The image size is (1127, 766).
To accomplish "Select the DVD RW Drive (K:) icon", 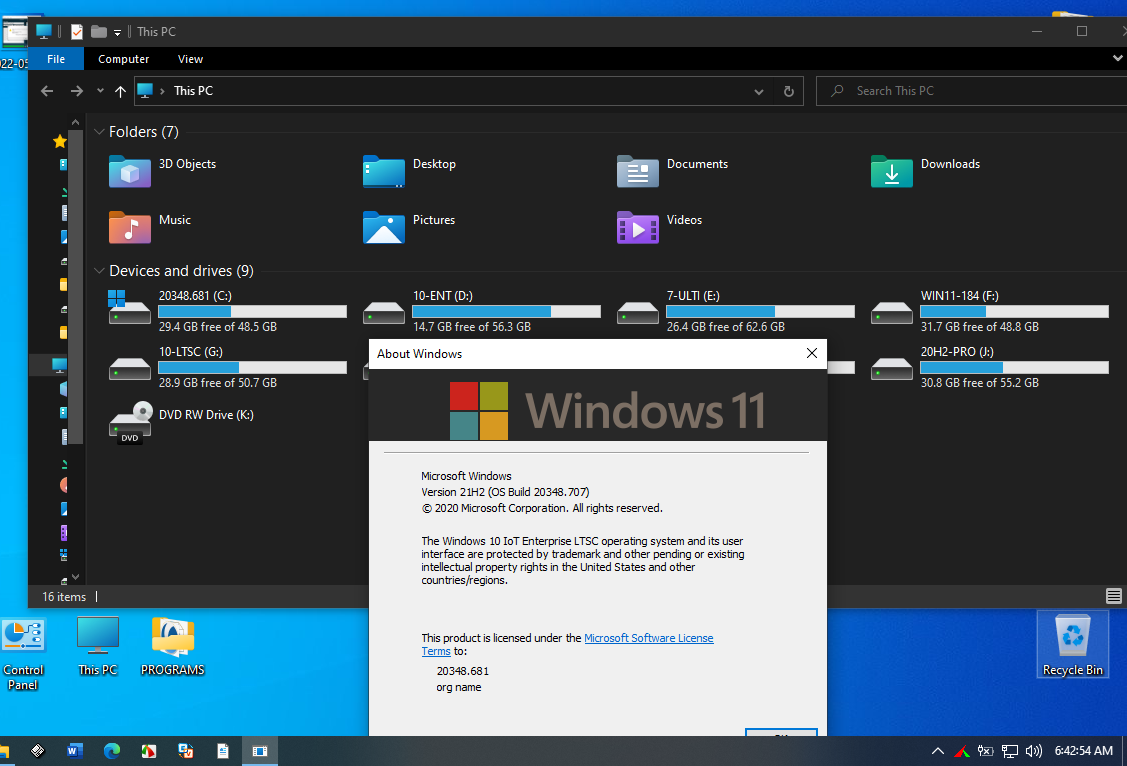I will [x=130, y=423].
